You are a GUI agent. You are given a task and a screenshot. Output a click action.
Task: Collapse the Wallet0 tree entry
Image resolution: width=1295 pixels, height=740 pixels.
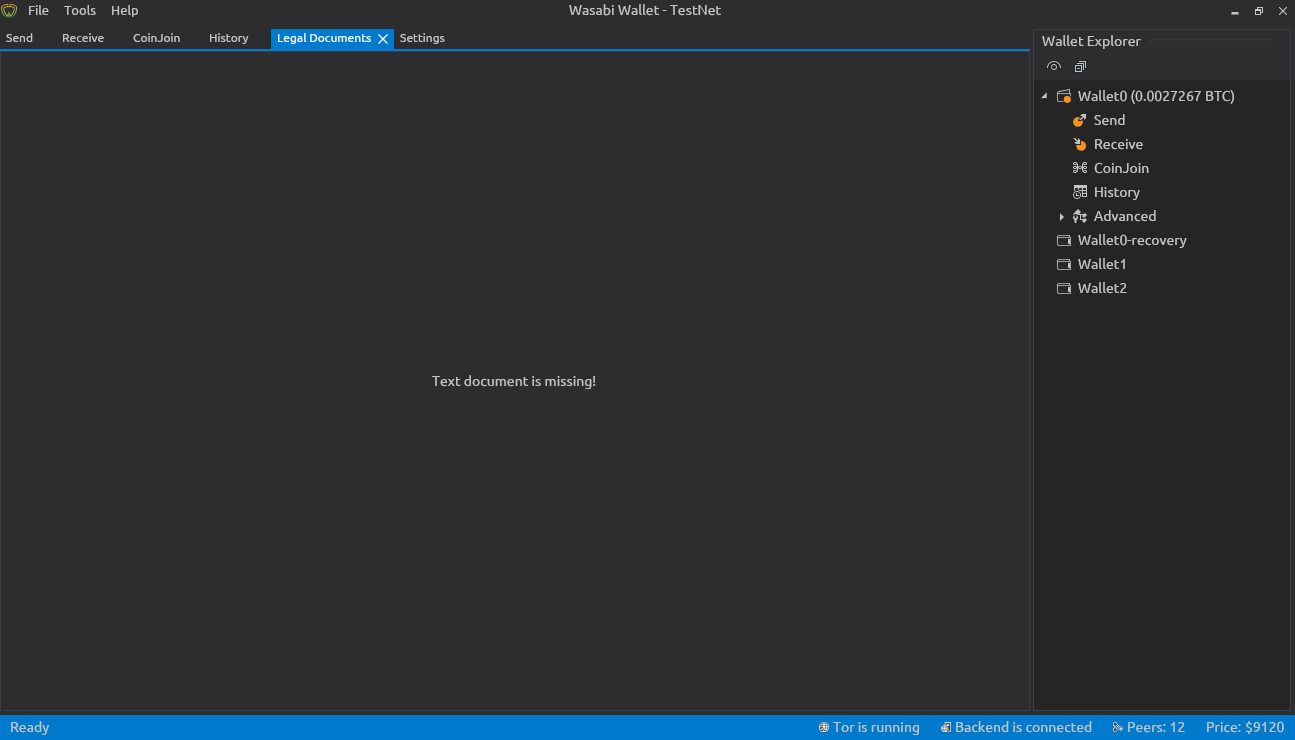coord(1045,95)
